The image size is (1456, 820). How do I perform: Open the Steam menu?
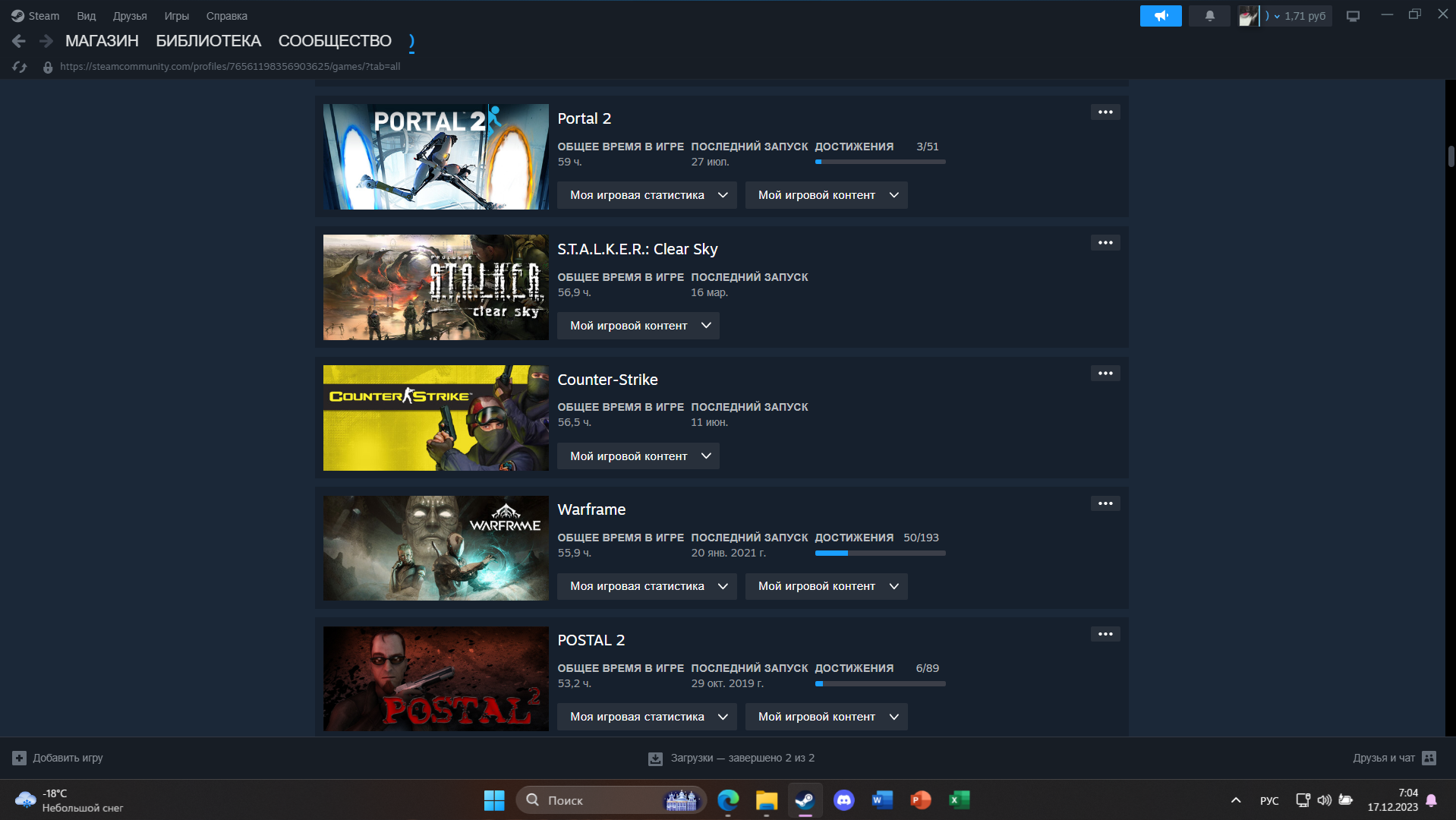coord(36,16)
